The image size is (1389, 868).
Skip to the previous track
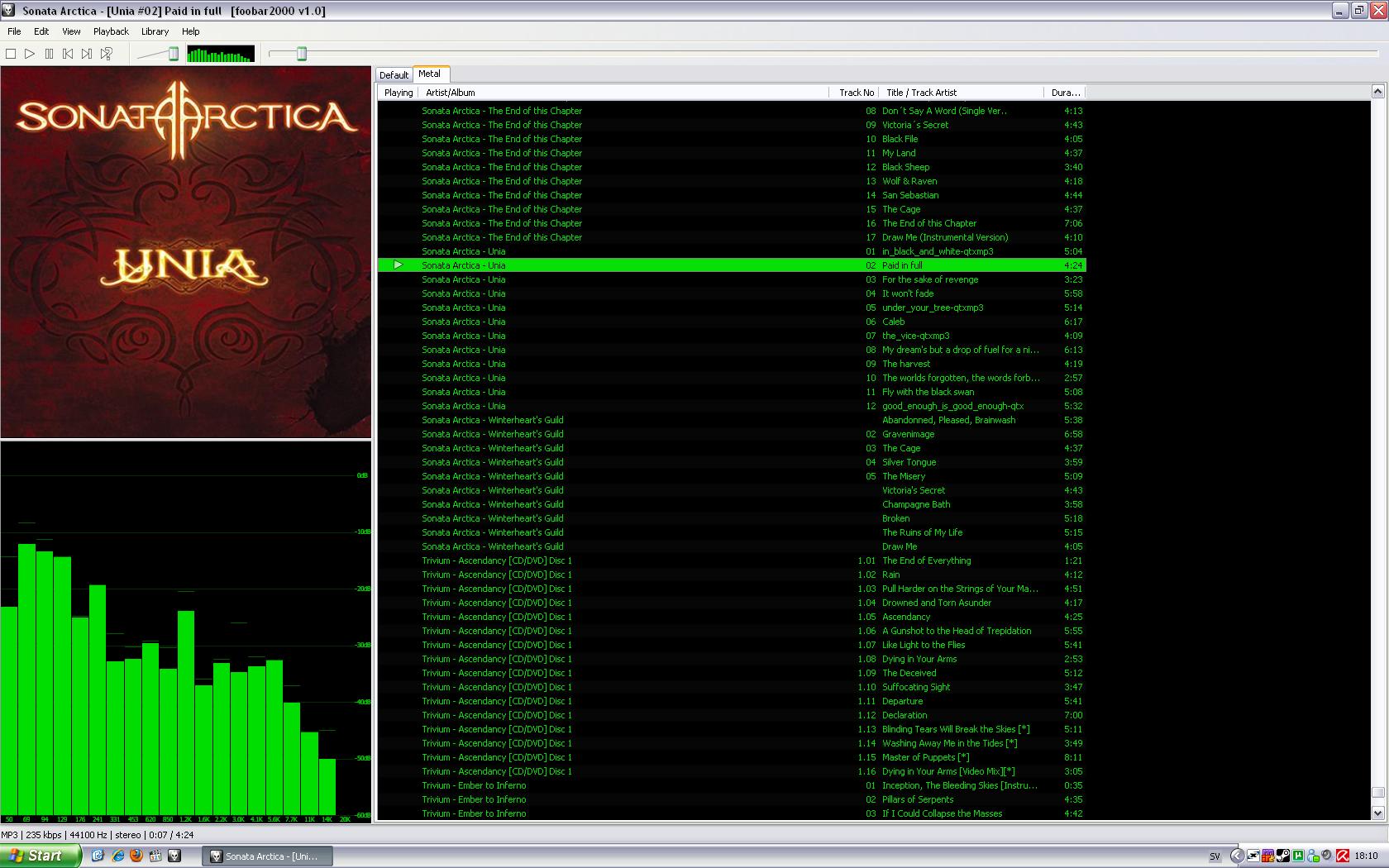pyautogui.click(x=68, y=54)
